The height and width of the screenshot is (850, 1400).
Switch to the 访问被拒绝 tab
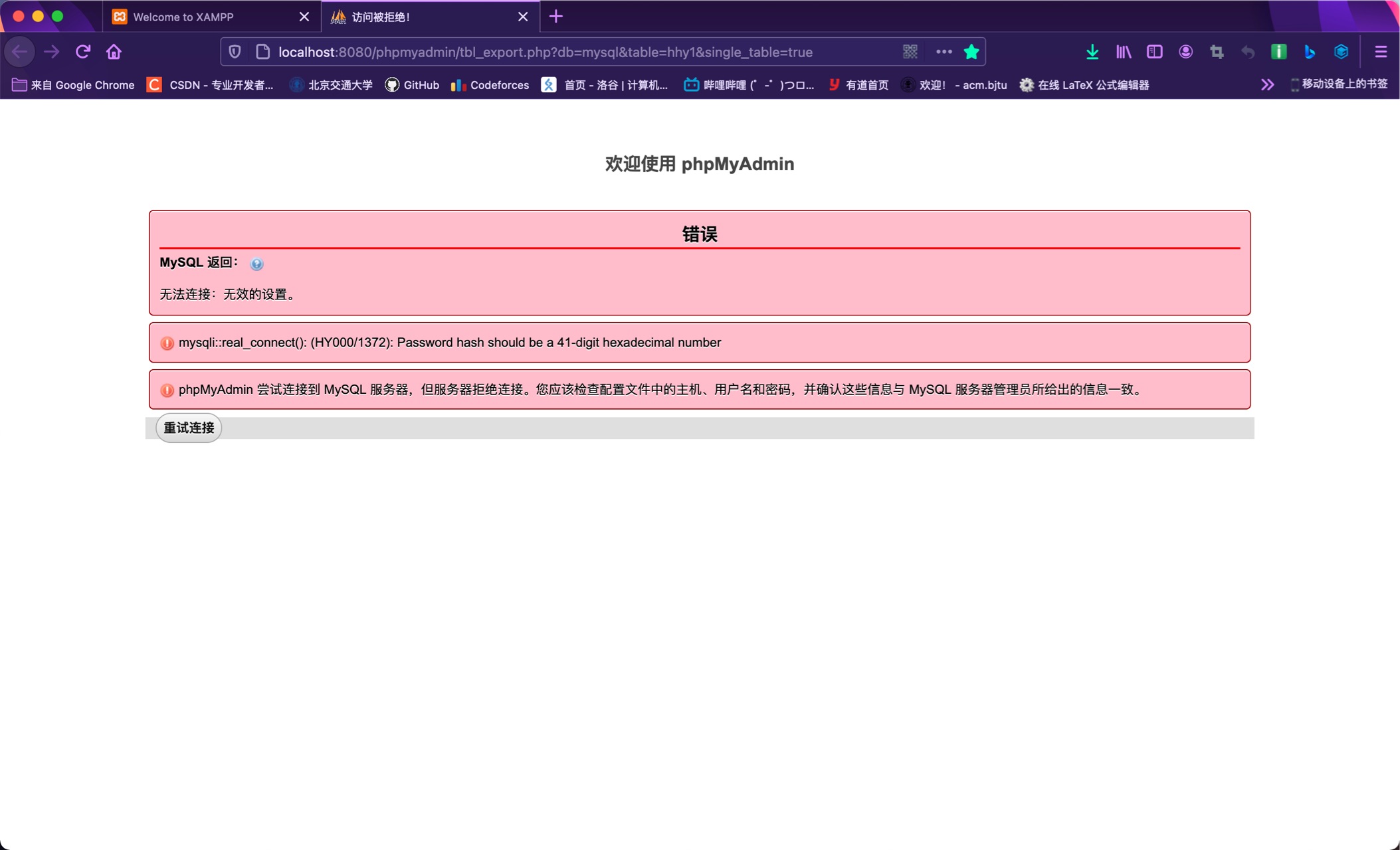coord(431,17)
